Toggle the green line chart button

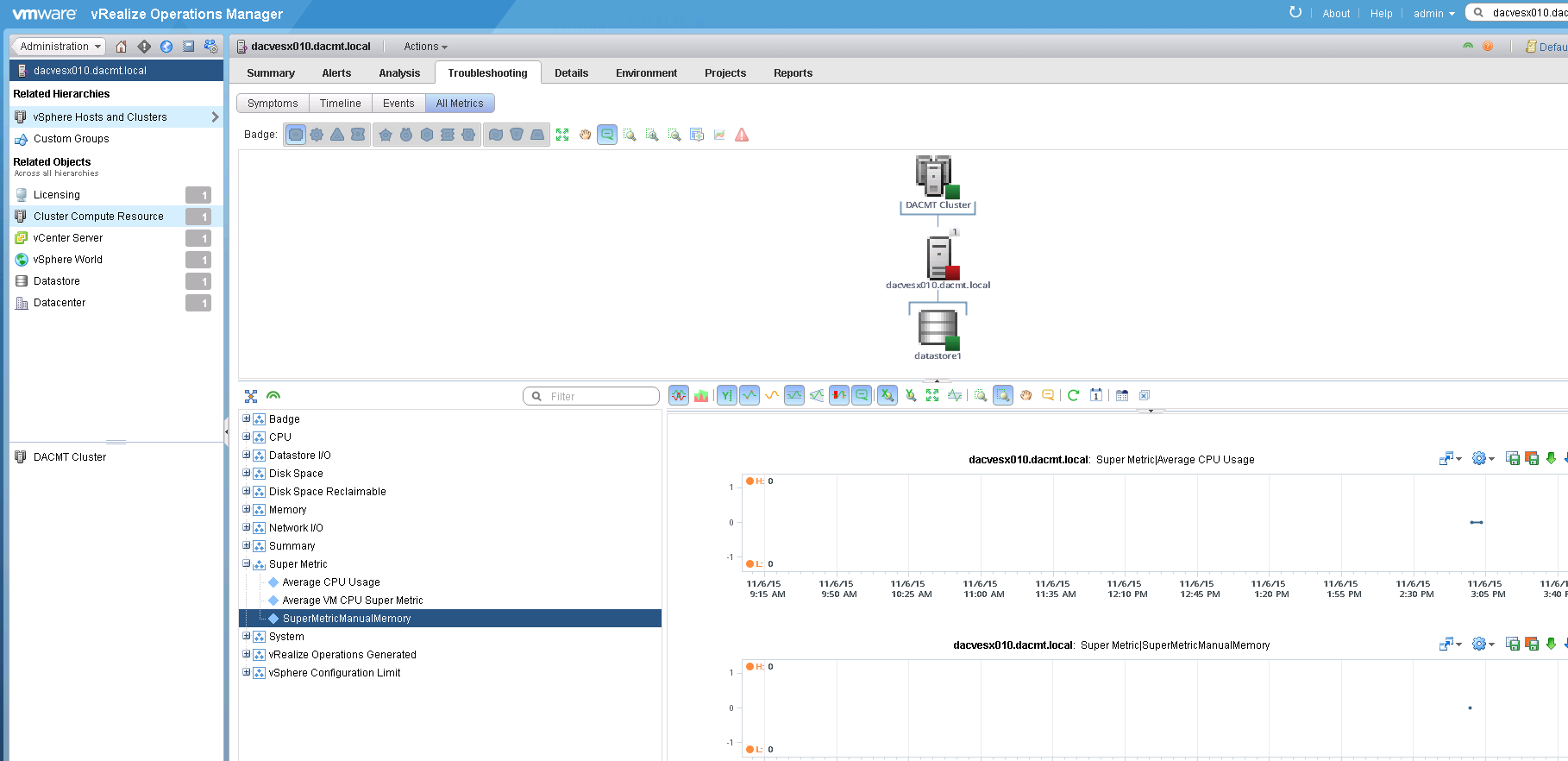point(750,395)
